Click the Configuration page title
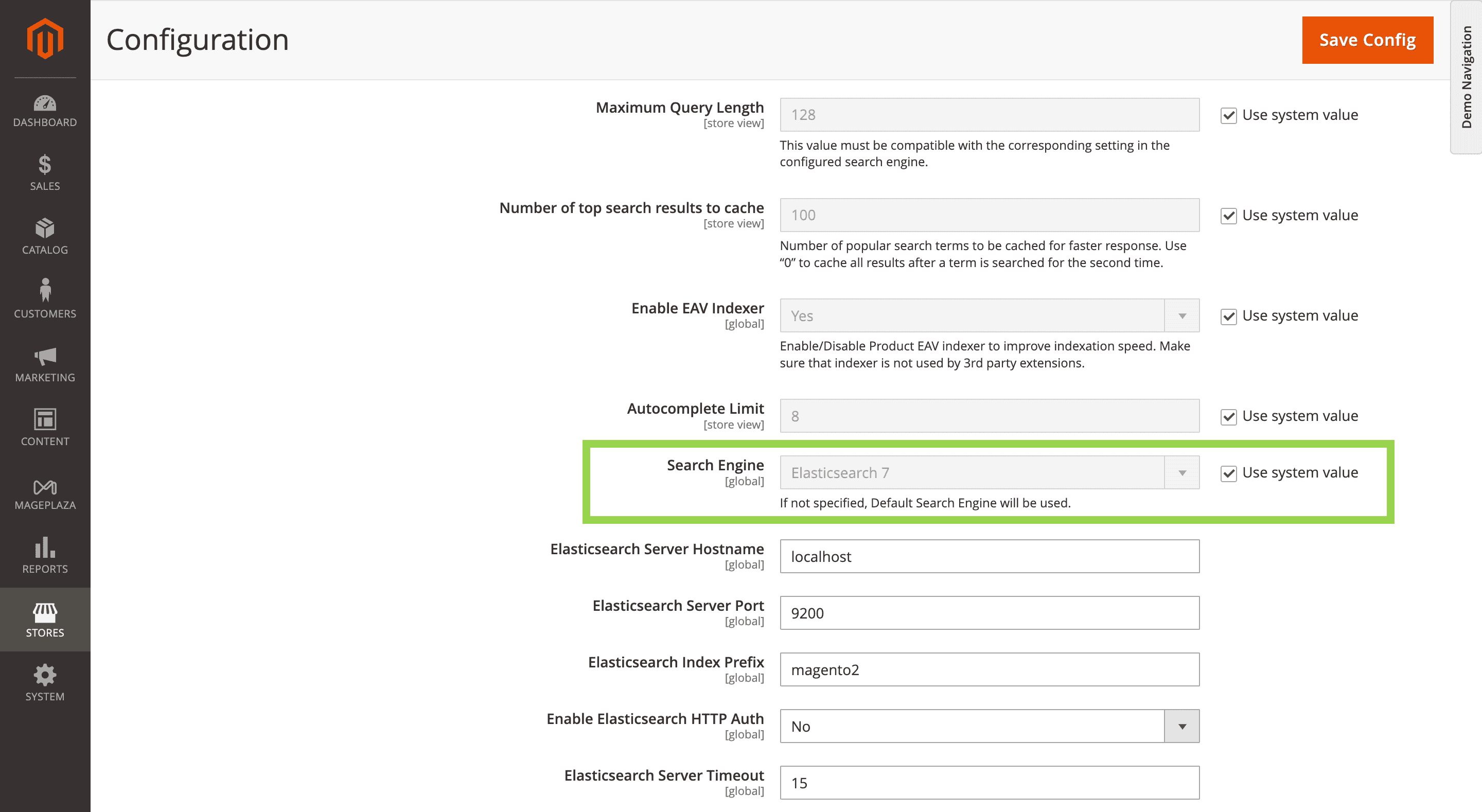 point(197,40)
